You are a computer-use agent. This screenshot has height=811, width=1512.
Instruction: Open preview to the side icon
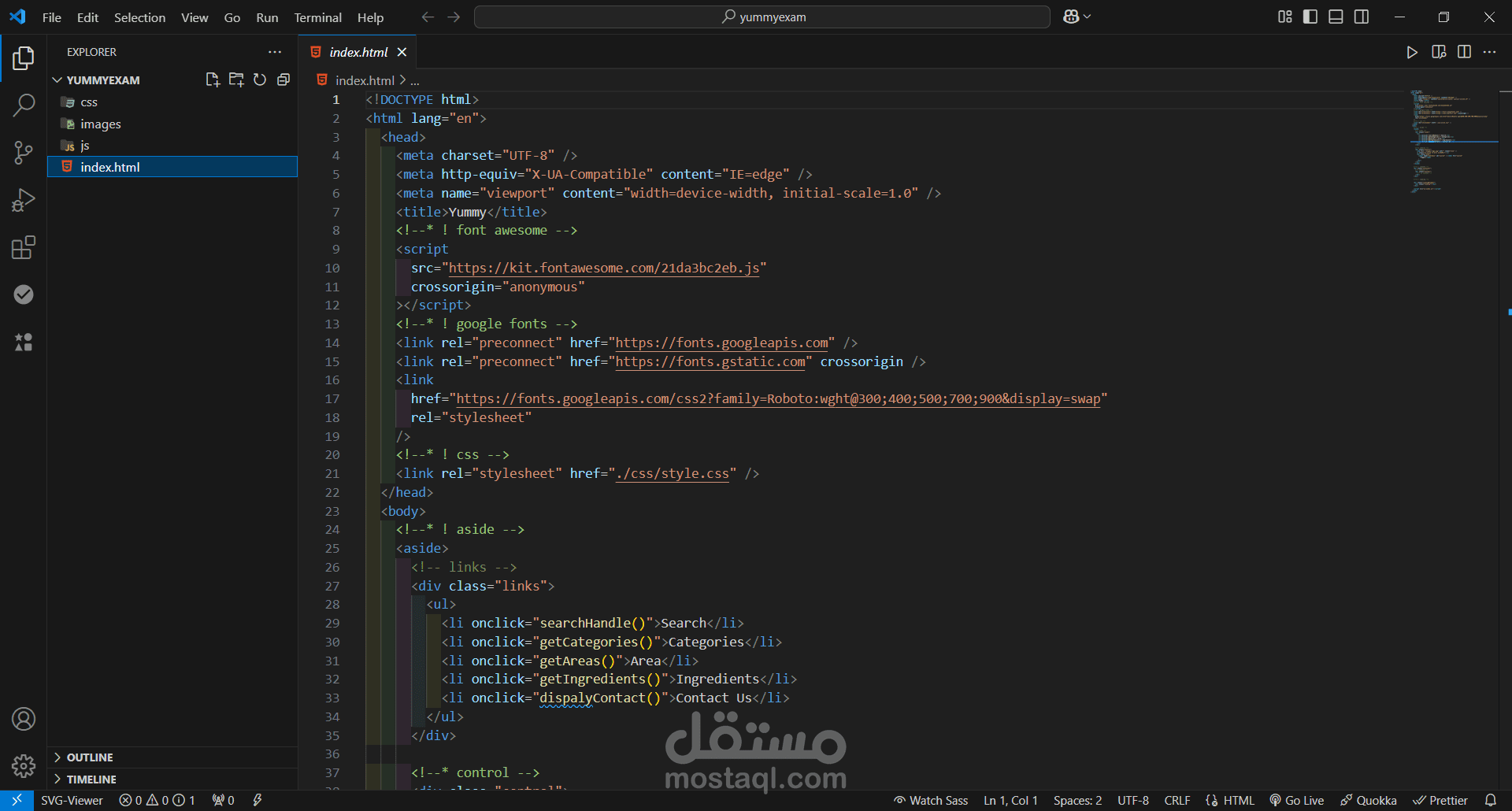[x=1439, y=52]
